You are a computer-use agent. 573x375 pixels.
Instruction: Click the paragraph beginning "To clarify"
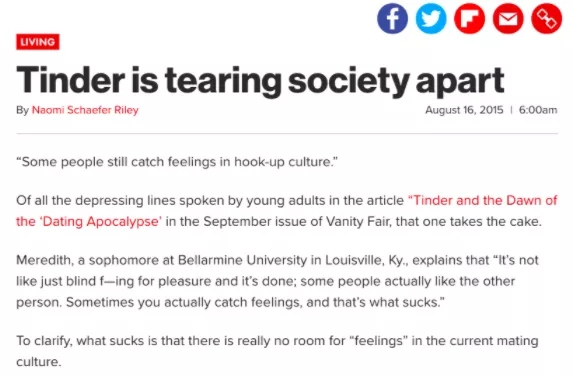click(277, 351)
